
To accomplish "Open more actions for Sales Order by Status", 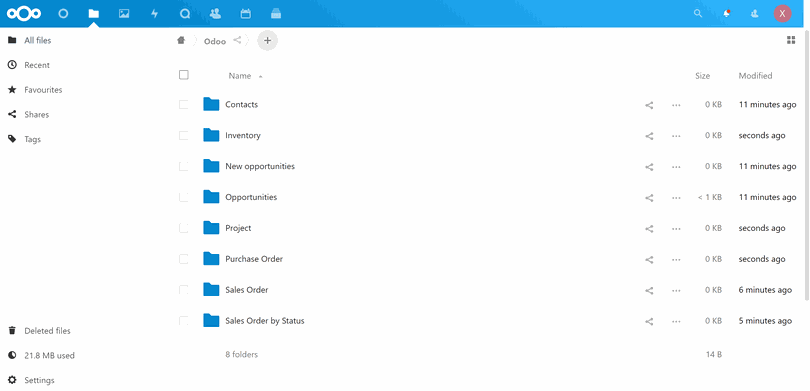I will (676, 322).
